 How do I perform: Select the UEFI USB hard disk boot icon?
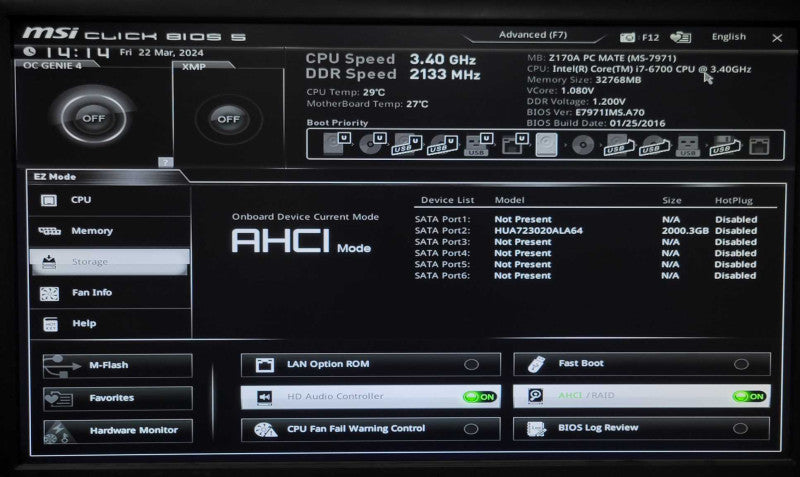point(407,144)
